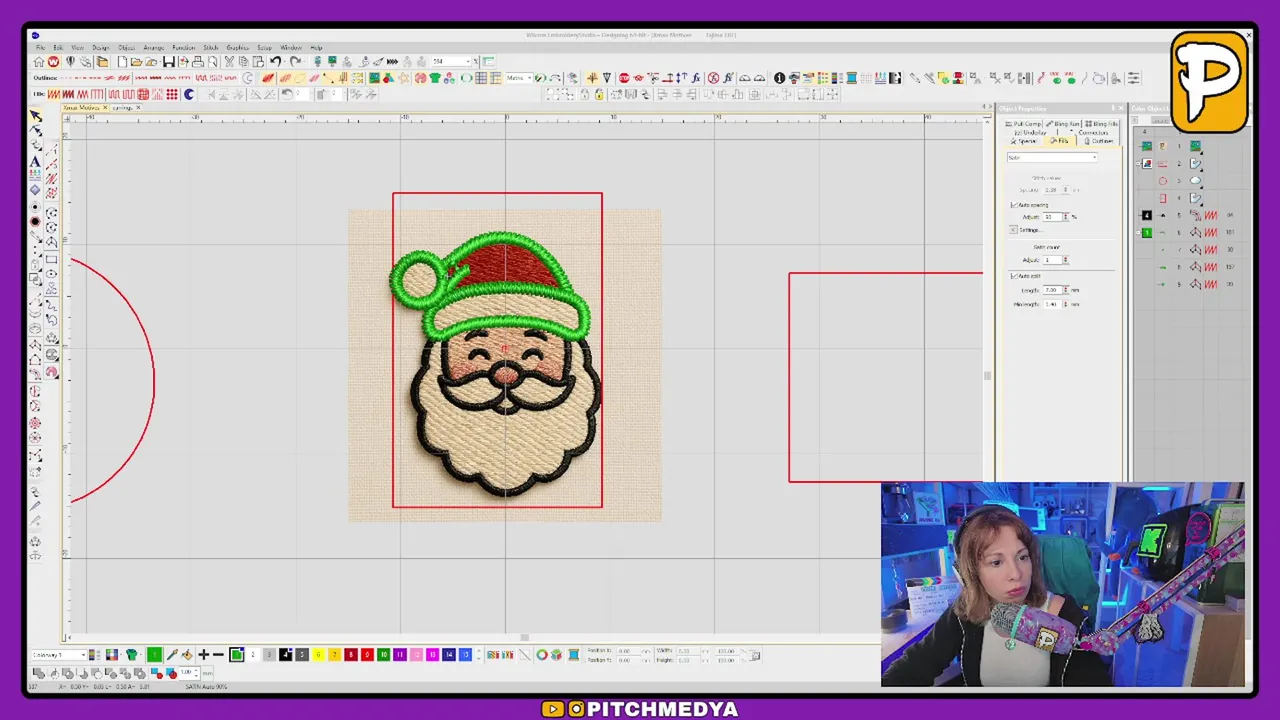Click the Home icon in the toolbar
Image resolution: width=1280 pixels, height=720 pixels.
tap(38, 62)
